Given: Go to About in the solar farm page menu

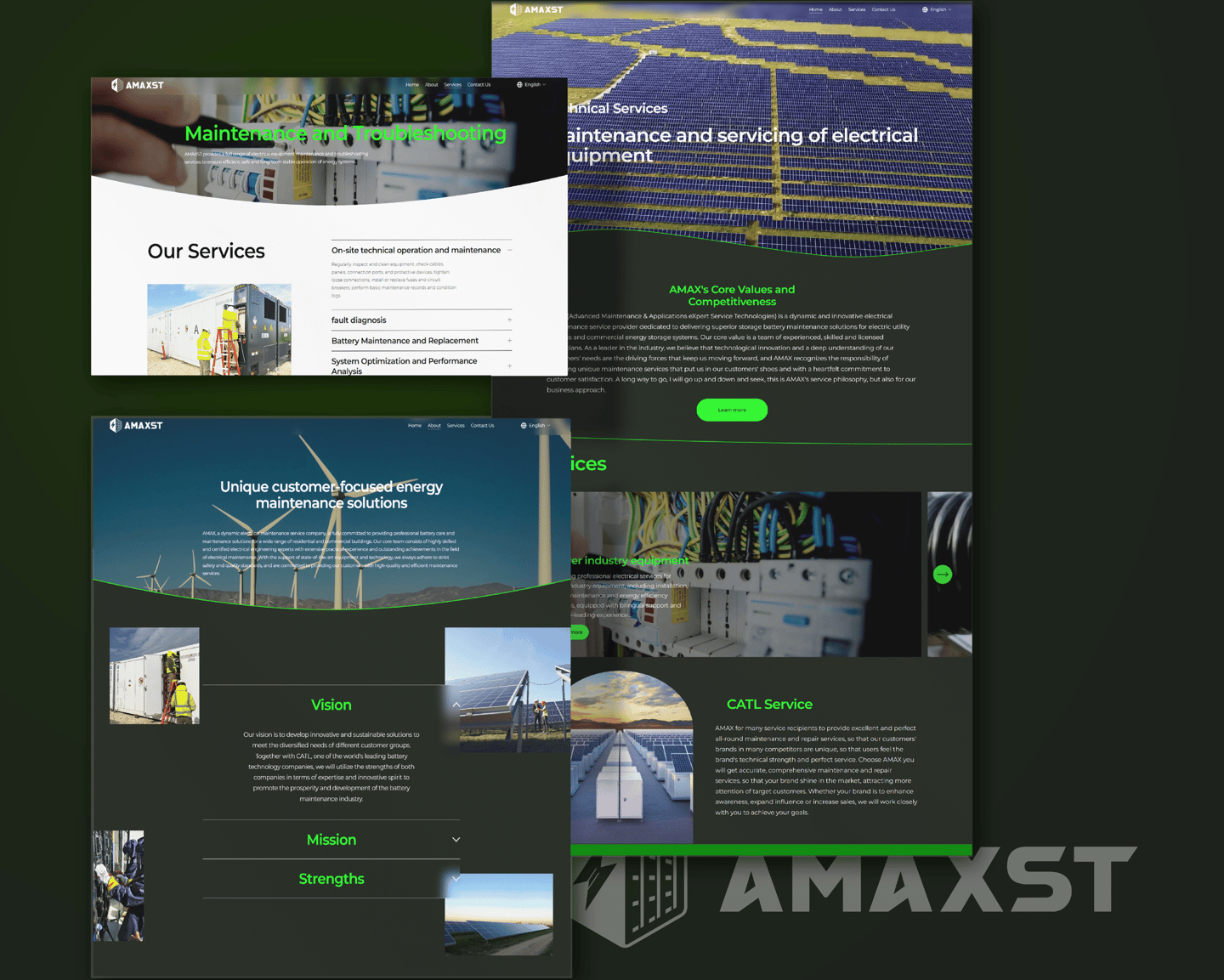Looking at the screenshot, I should 836,9.
